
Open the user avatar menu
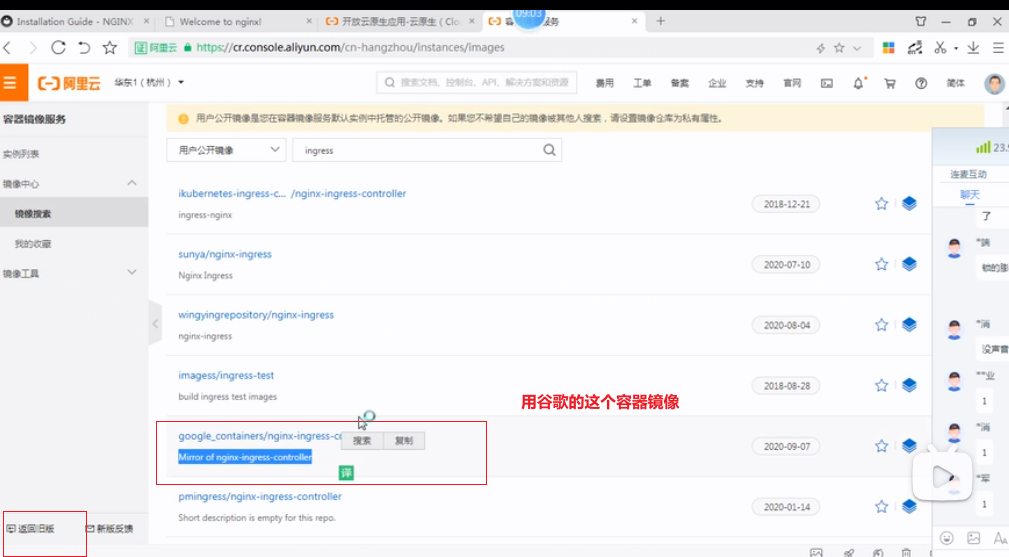point(994,83)
